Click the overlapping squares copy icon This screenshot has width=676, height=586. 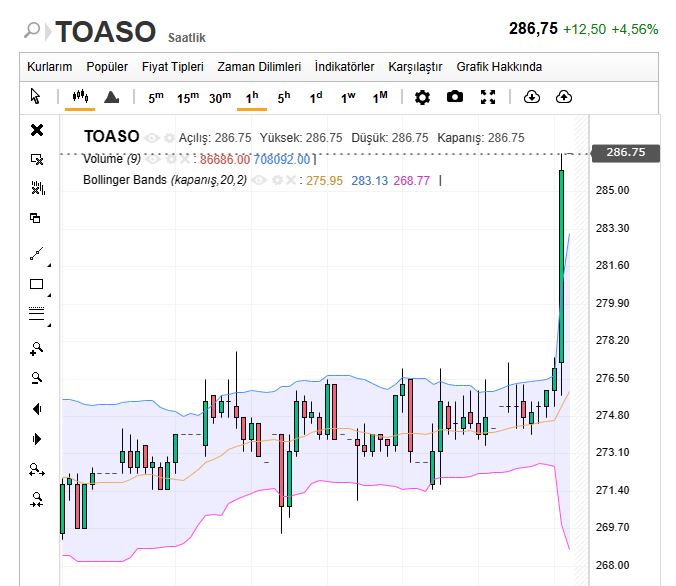pyautogui.click(x=35, y=218)
